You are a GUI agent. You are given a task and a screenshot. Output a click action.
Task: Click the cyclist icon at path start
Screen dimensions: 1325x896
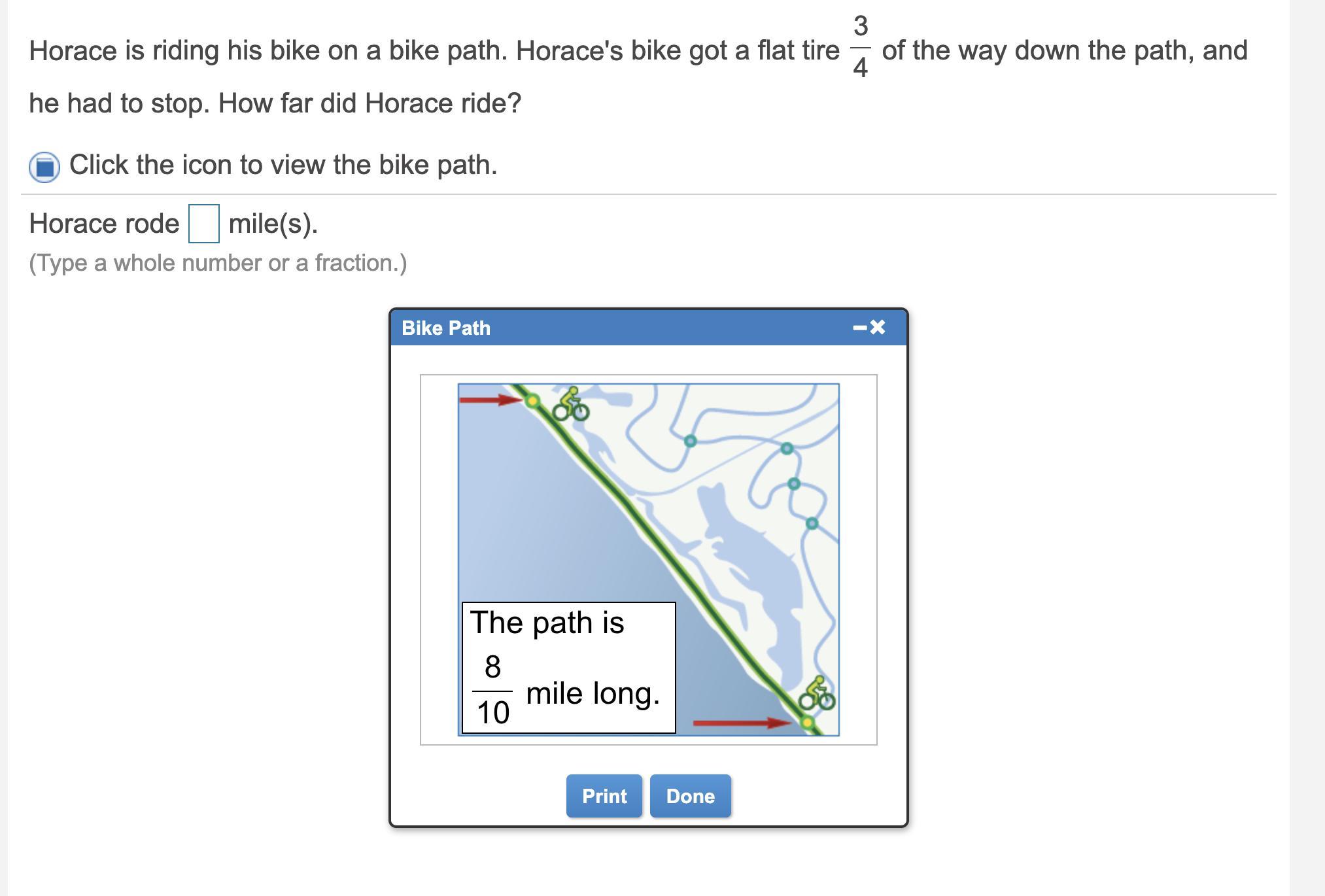pos(571,404)
